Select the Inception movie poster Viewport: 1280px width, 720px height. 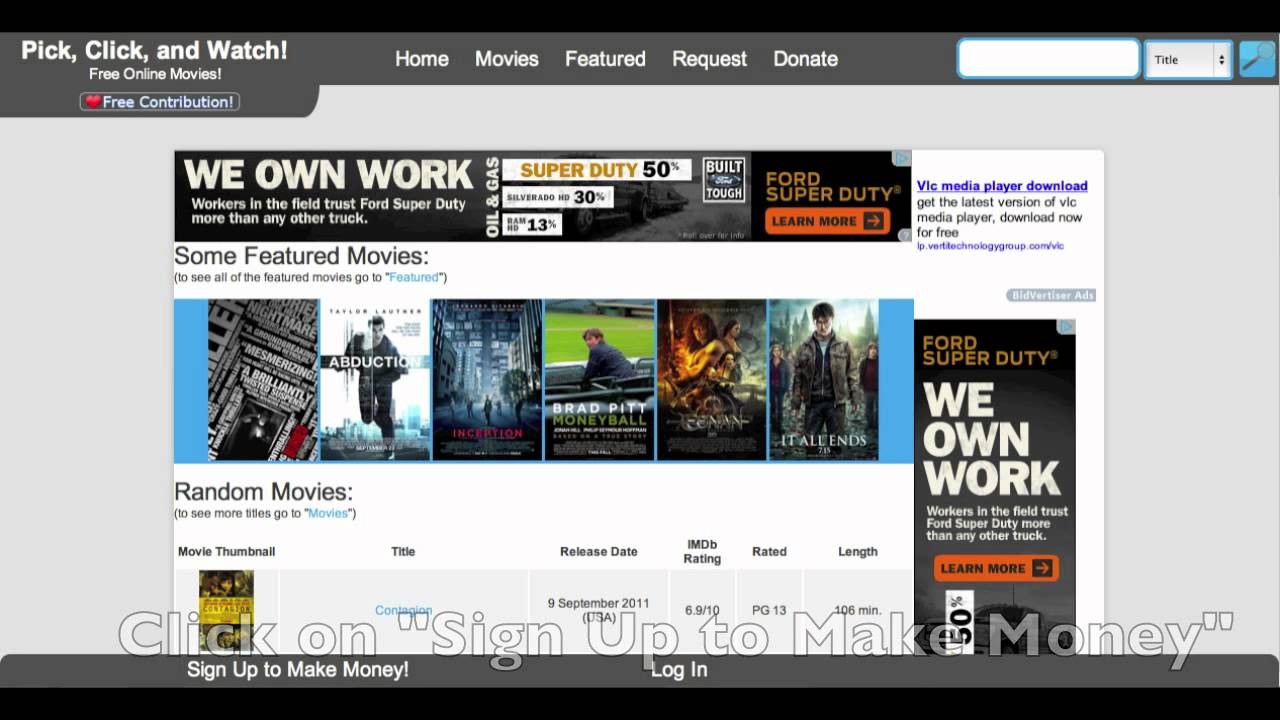pyautogui.click(x=487, y=380)
